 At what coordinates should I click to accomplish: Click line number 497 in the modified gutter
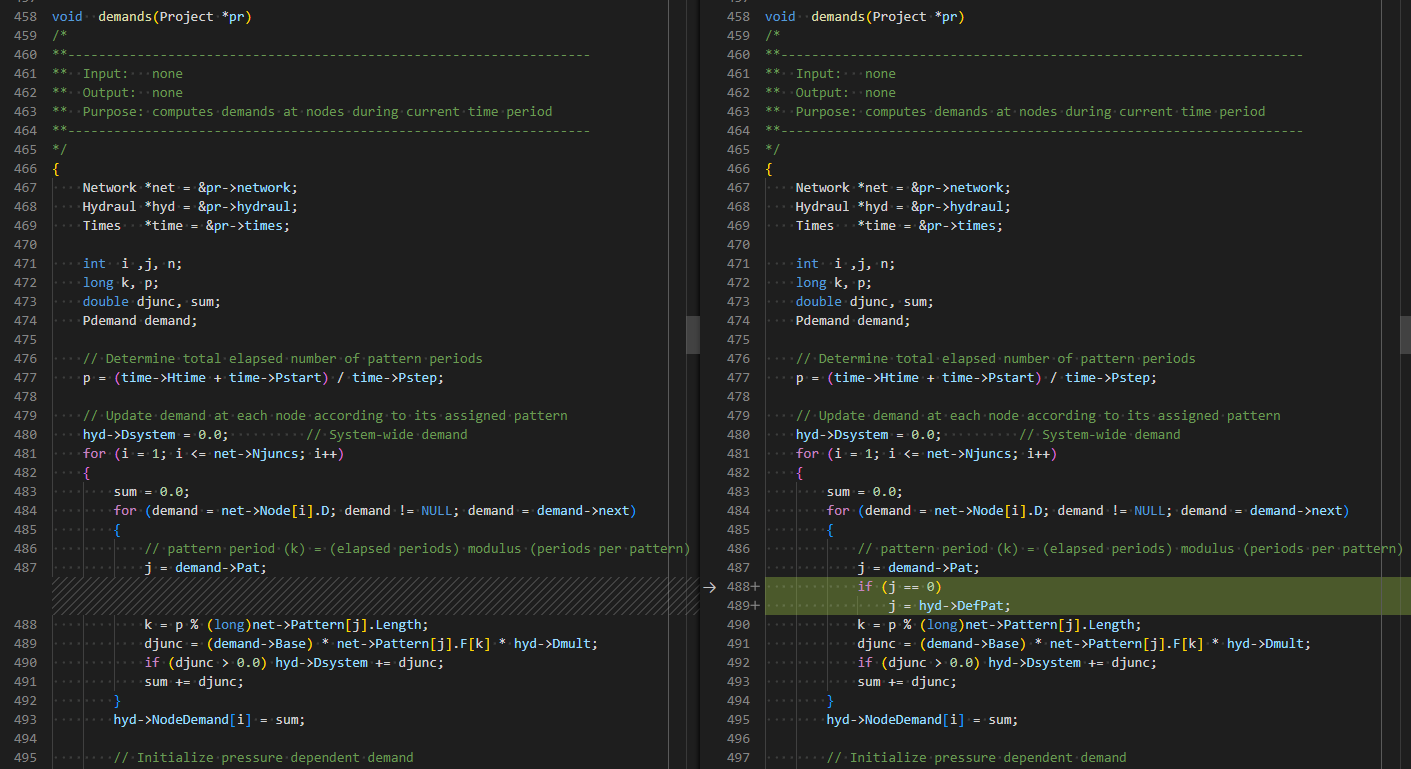click(x=738, y=758)
